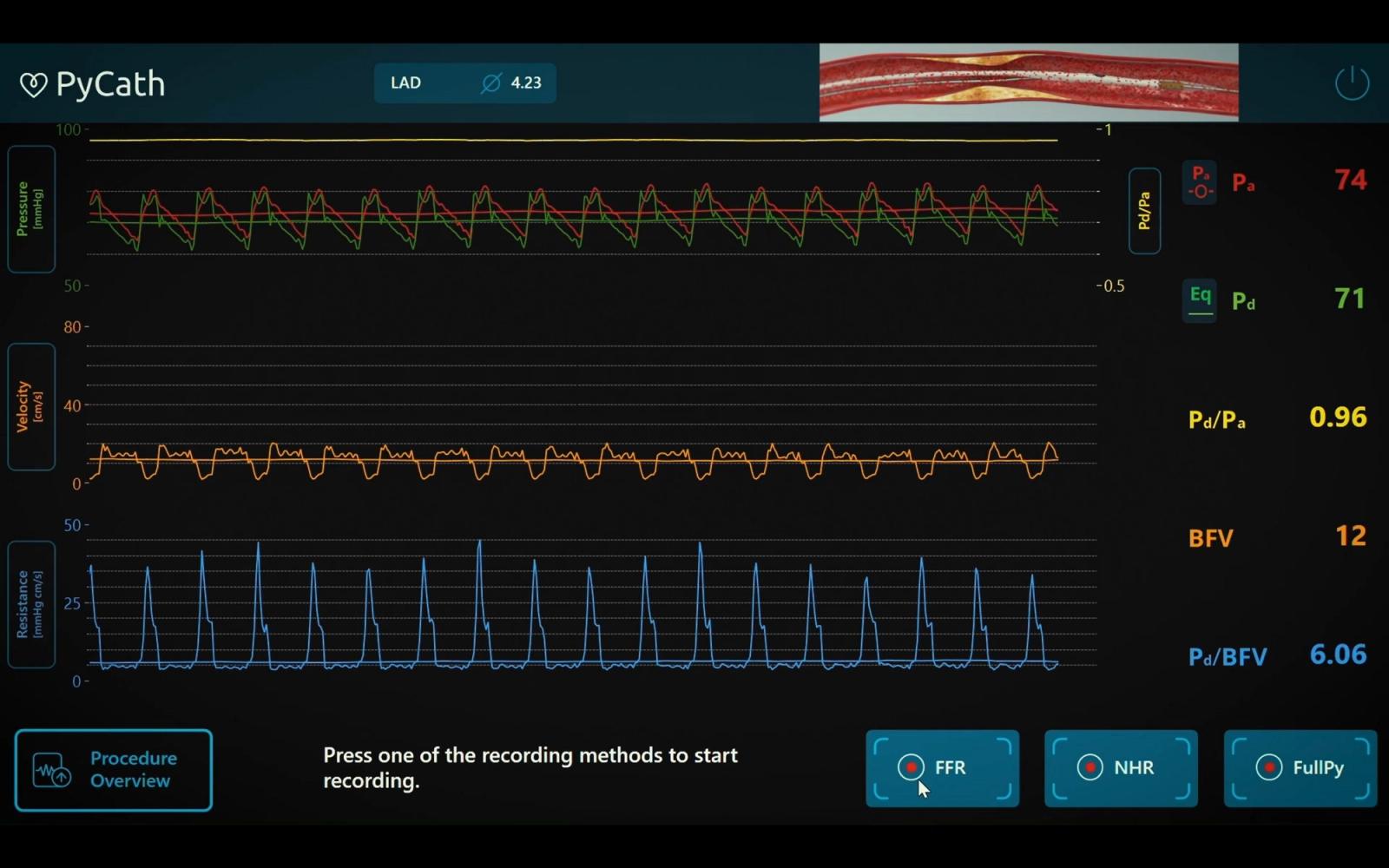Image resolution: width=1389 pixels, height=868 pixels.
Task: Click the Pd value 71
Action: [1351, 299]
